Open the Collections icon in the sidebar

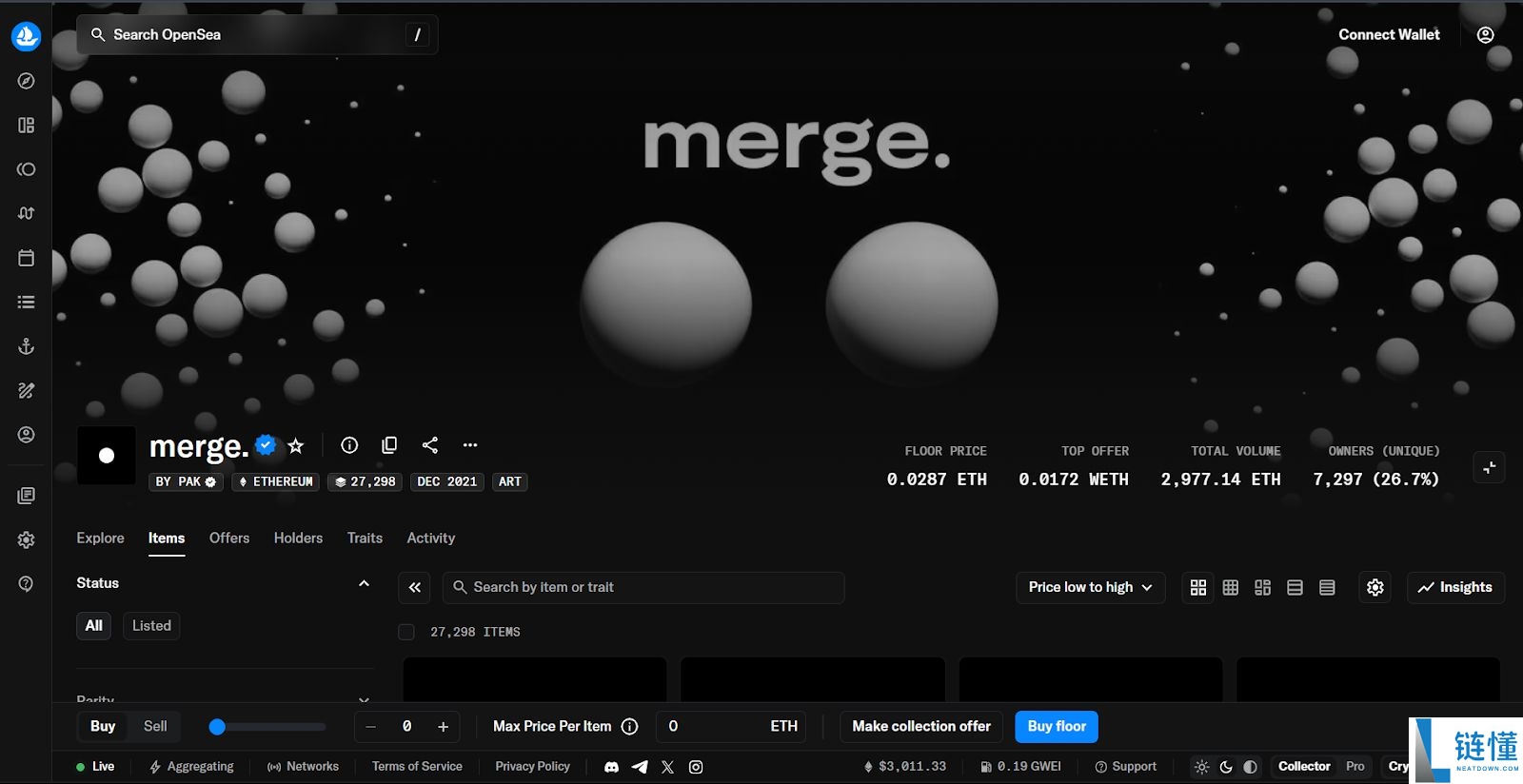point(26,125)
